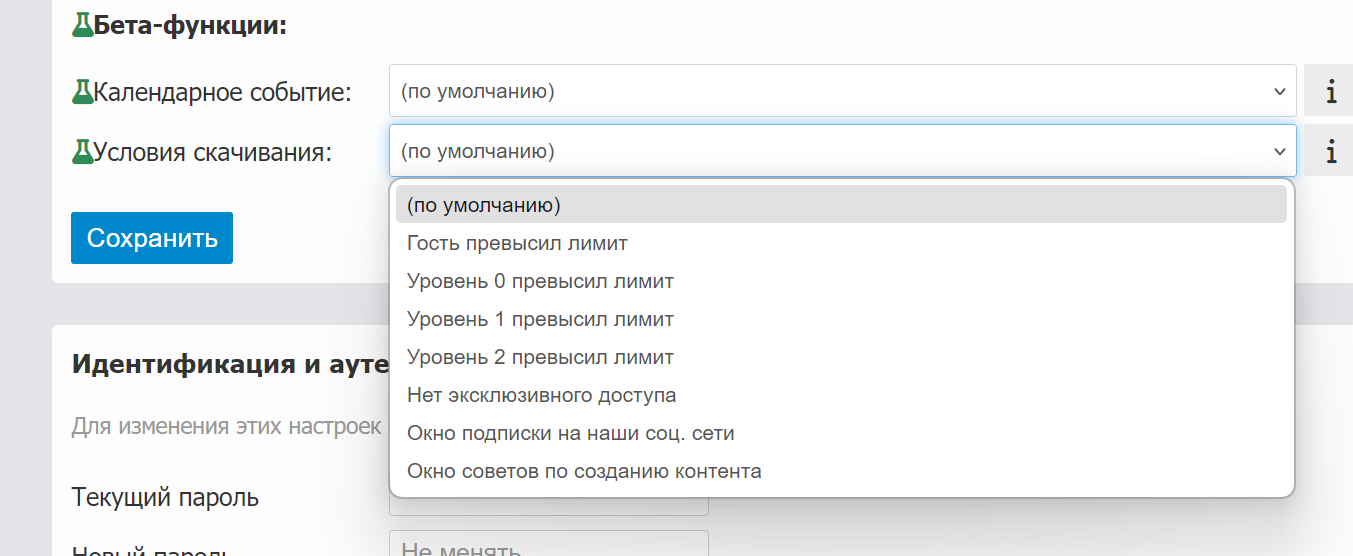
Task: Open info for Условия скачивания setting
Action: tap(1329, 152)
